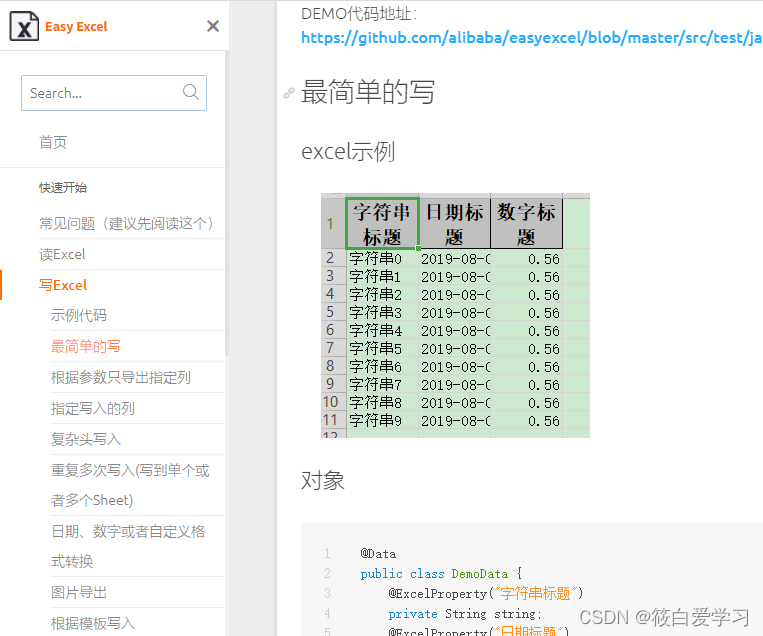Click the 字符串标题 header cell in image
Viewport: 763px width, 636px height.
pyautogui.click(x=382, y=224)
